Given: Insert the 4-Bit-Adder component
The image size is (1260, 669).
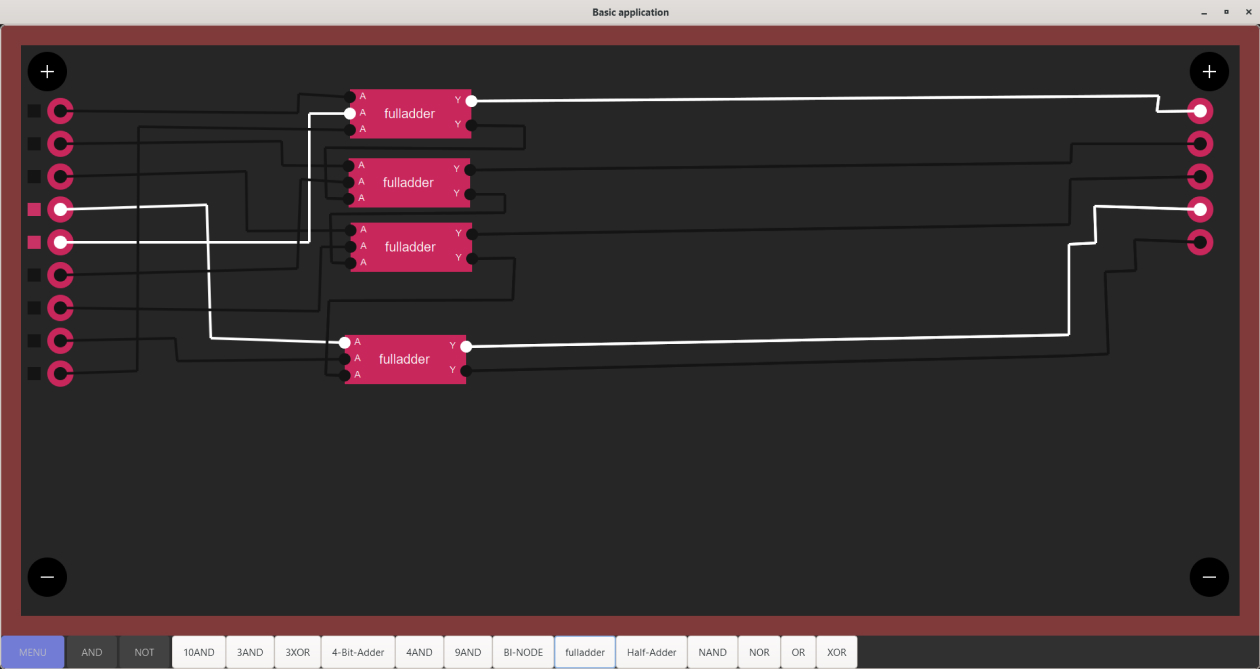Looking at the screenshot, I should [358, 652].
